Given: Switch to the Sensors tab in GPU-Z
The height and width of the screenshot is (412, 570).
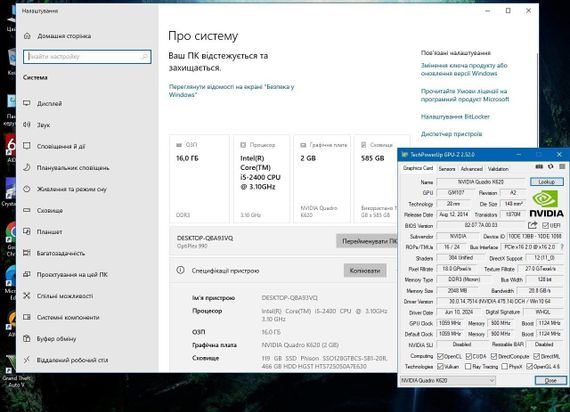Looking at the screenshot, I should 447,169.
